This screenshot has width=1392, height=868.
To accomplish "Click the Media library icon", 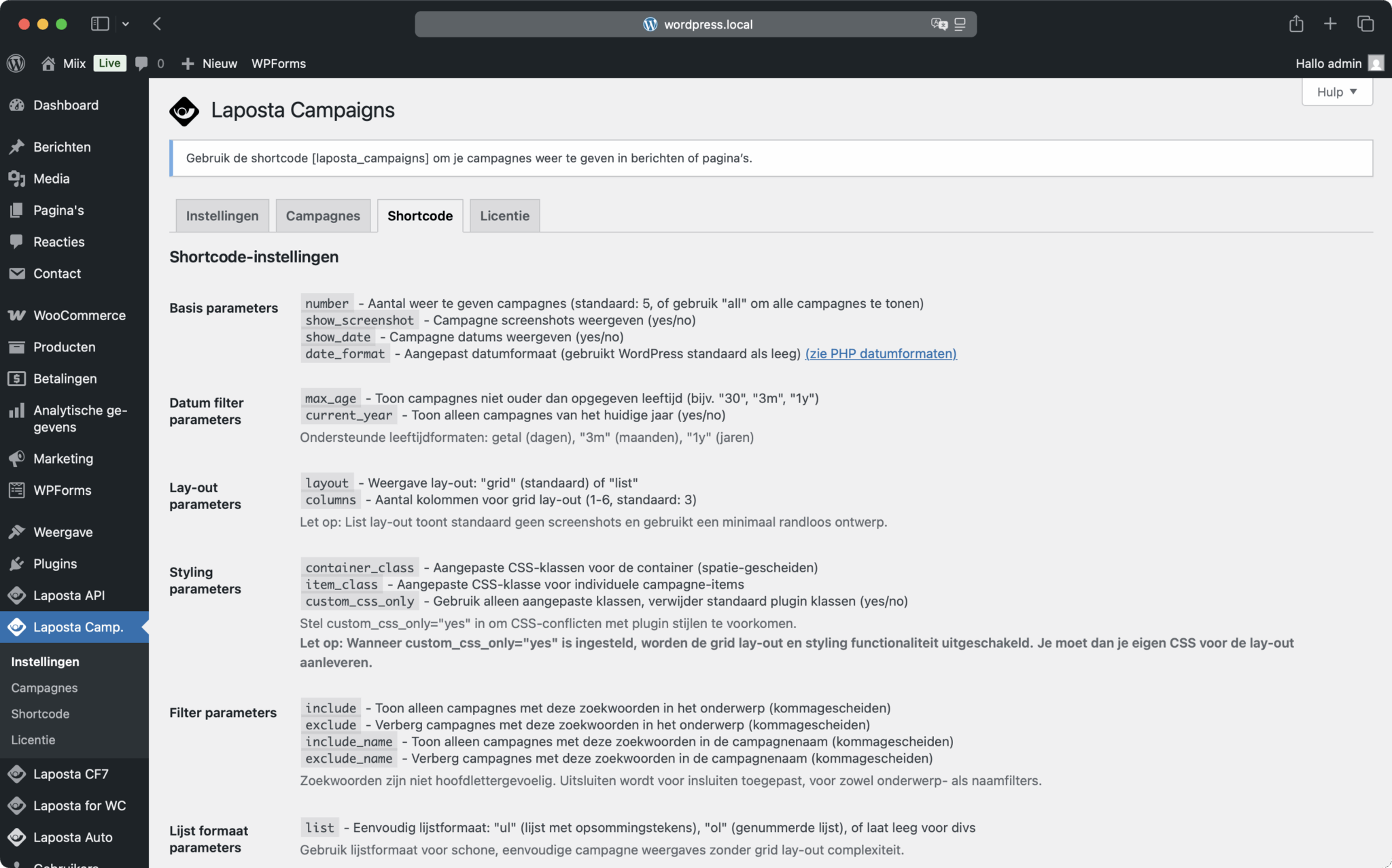I will pos(17,178).
